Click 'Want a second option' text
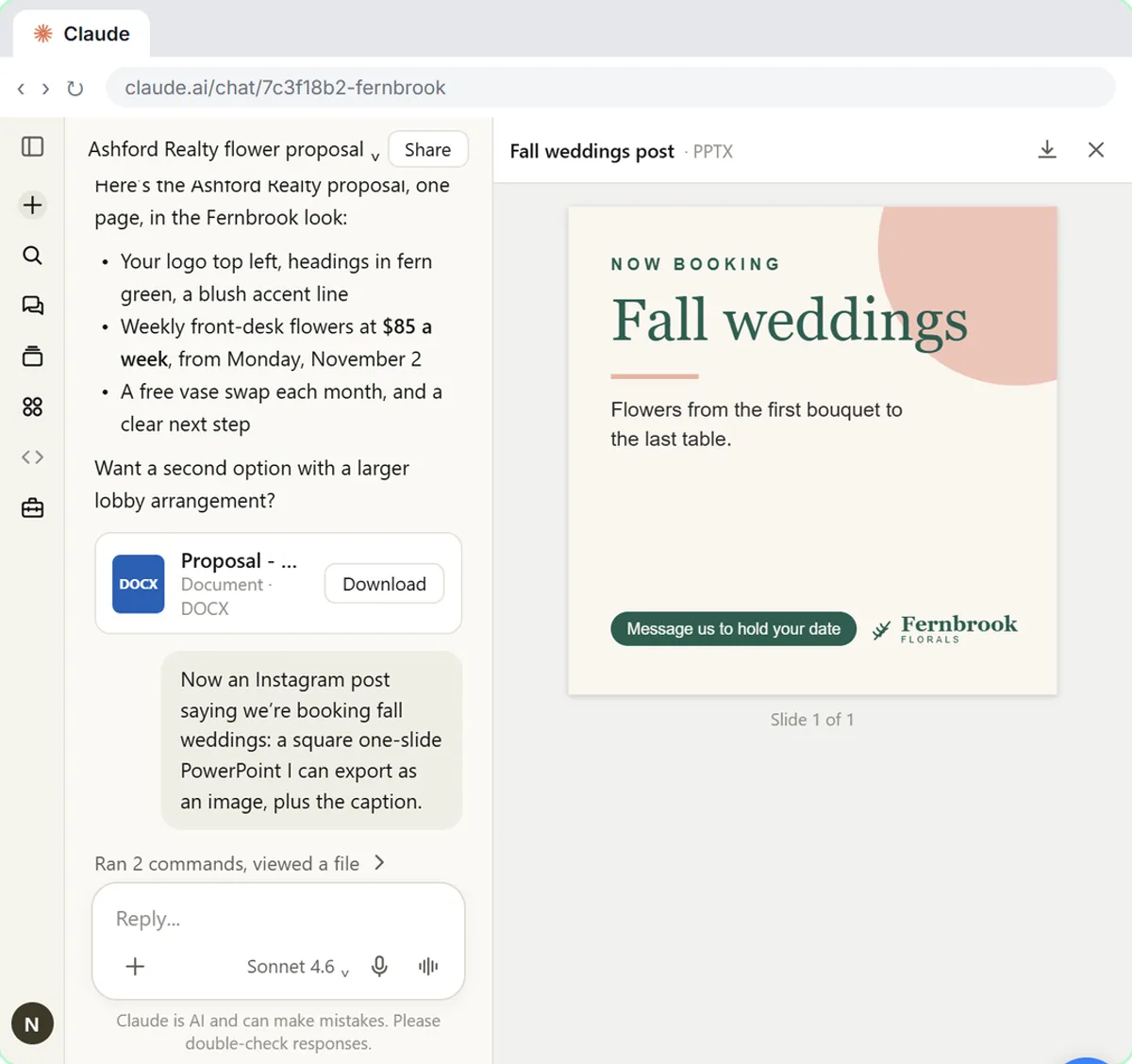Image resolution: width=1132 pixels, height=1064 pixels. pos(252,484)
